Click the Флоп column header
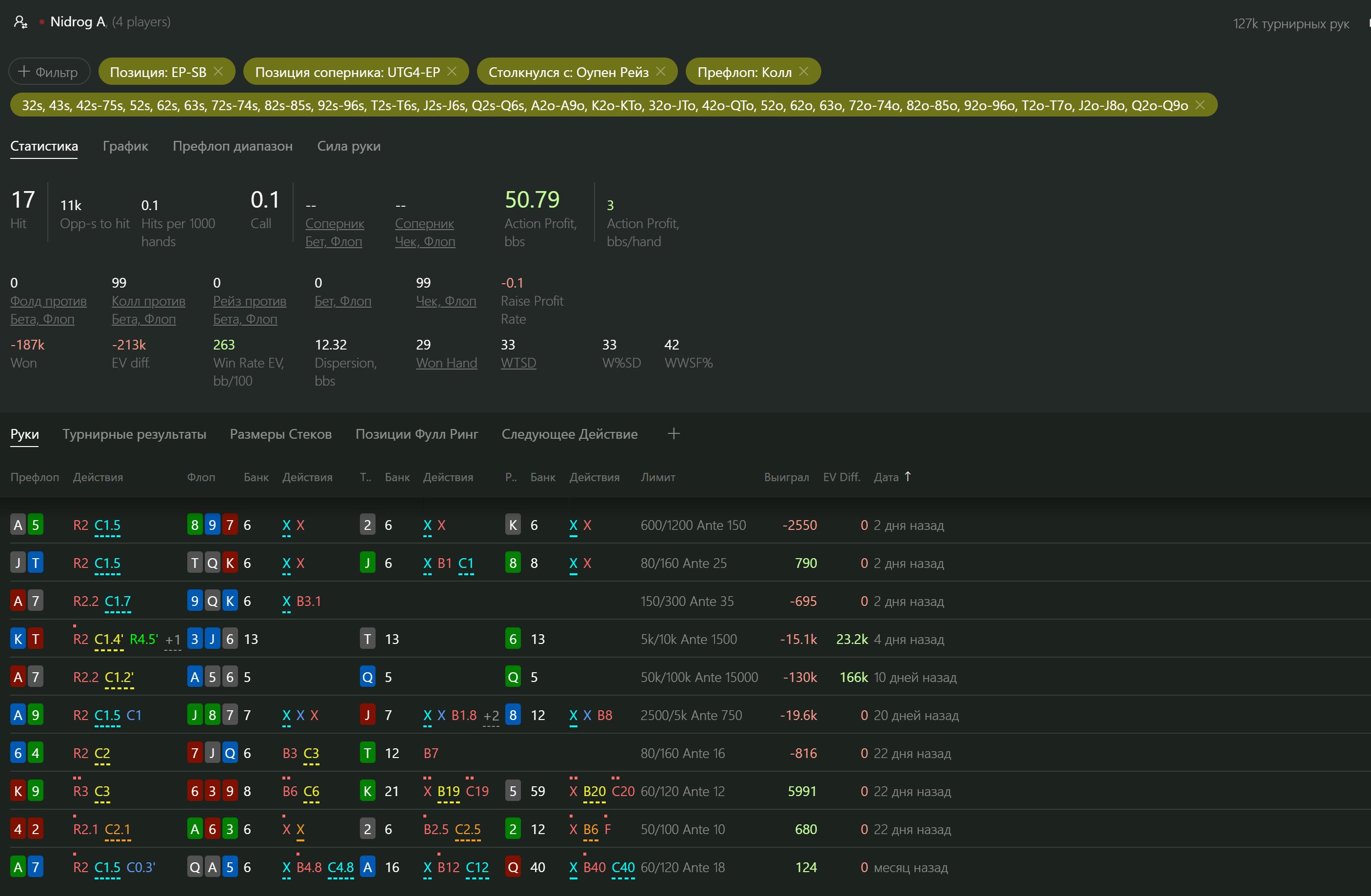Viewport: 1371px width, 896px height. point(201,477)
